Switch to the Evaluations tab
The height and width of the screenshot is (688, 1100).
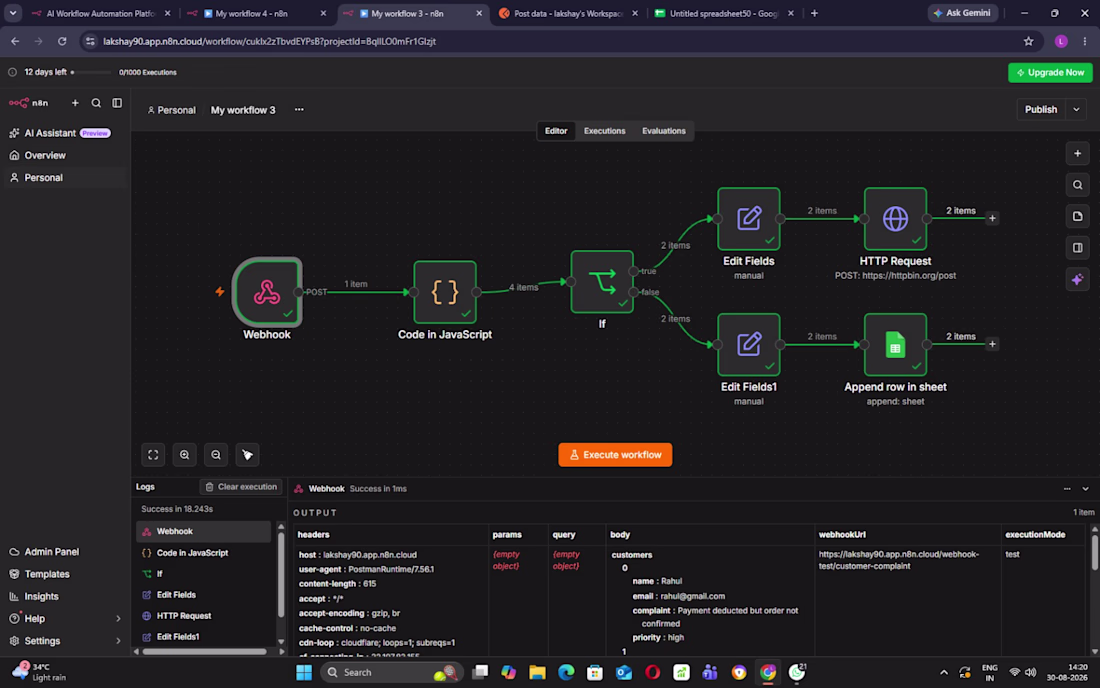(664, 131)
